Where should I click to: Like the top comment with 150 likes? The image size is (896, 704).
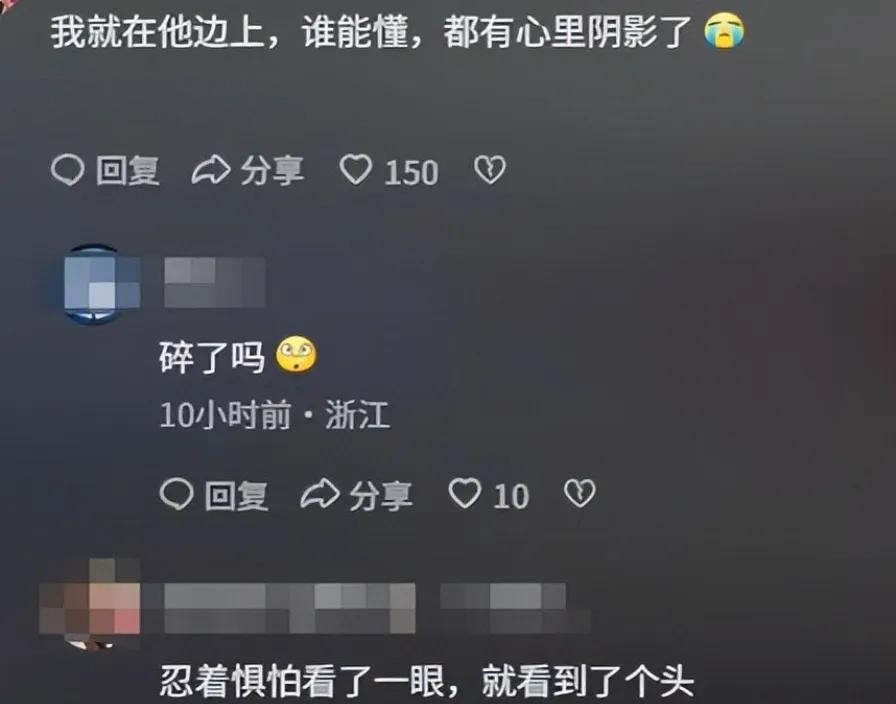pos(356,170)
